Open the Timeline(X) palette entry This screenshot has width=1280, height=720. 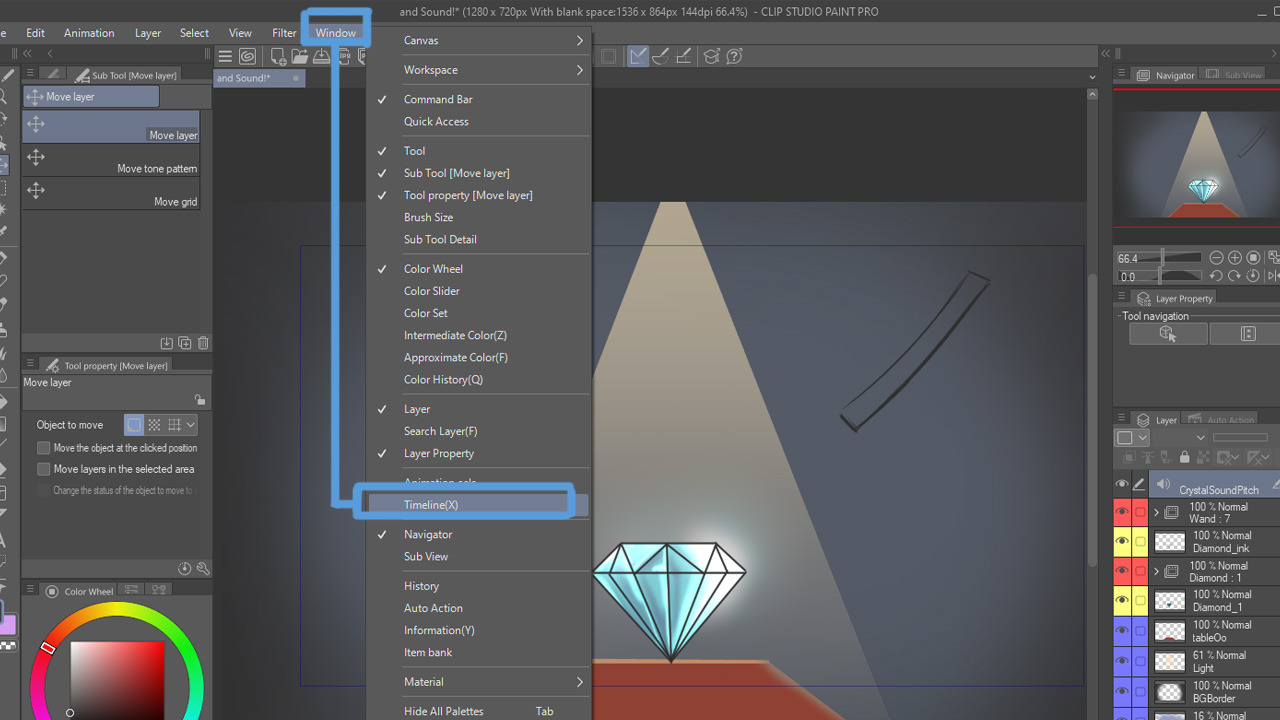(x=478, y=505)
